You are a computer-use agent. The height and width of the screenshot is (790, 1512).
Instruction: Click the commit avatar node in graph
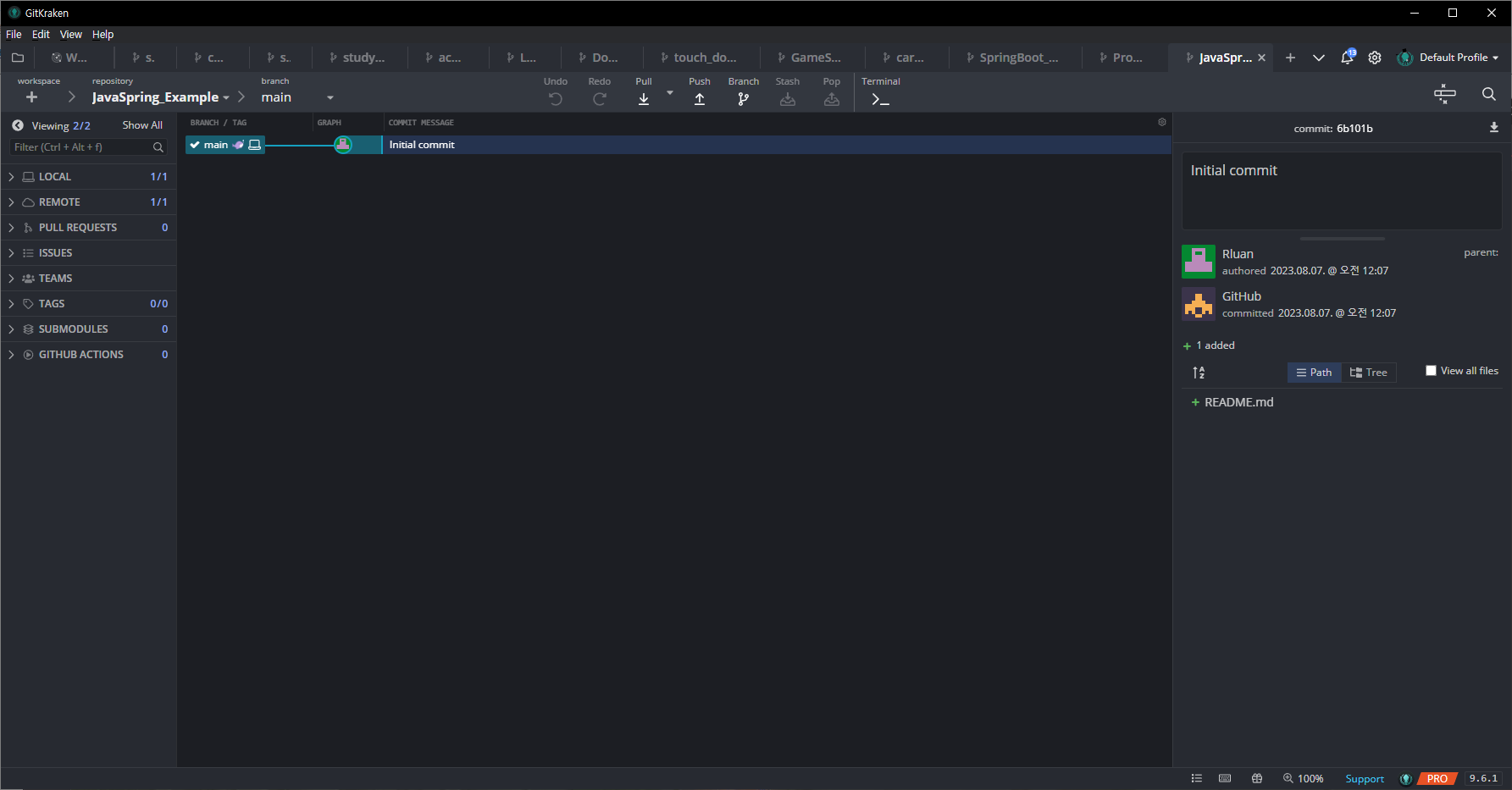pyautogui.click(x=343, y=145)
